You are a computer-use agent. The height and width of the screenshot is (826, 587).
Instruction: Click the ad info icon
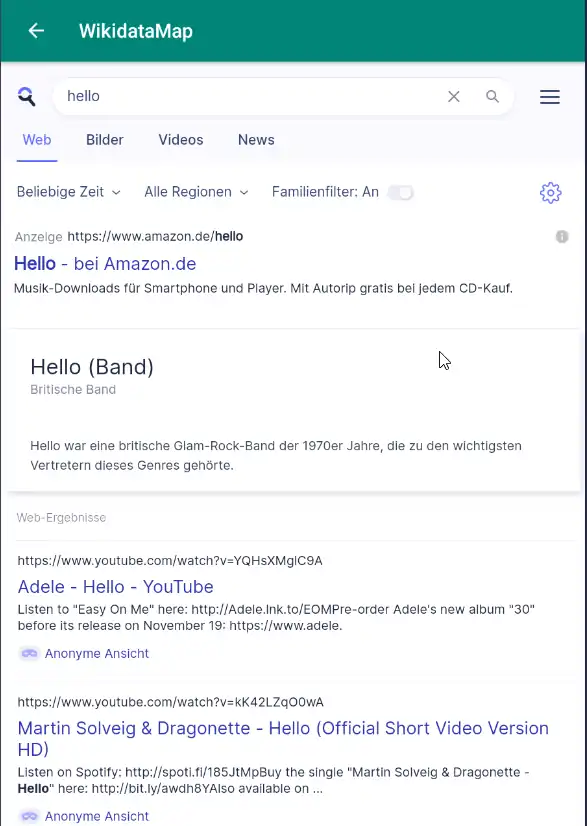(x=562, y=237)
